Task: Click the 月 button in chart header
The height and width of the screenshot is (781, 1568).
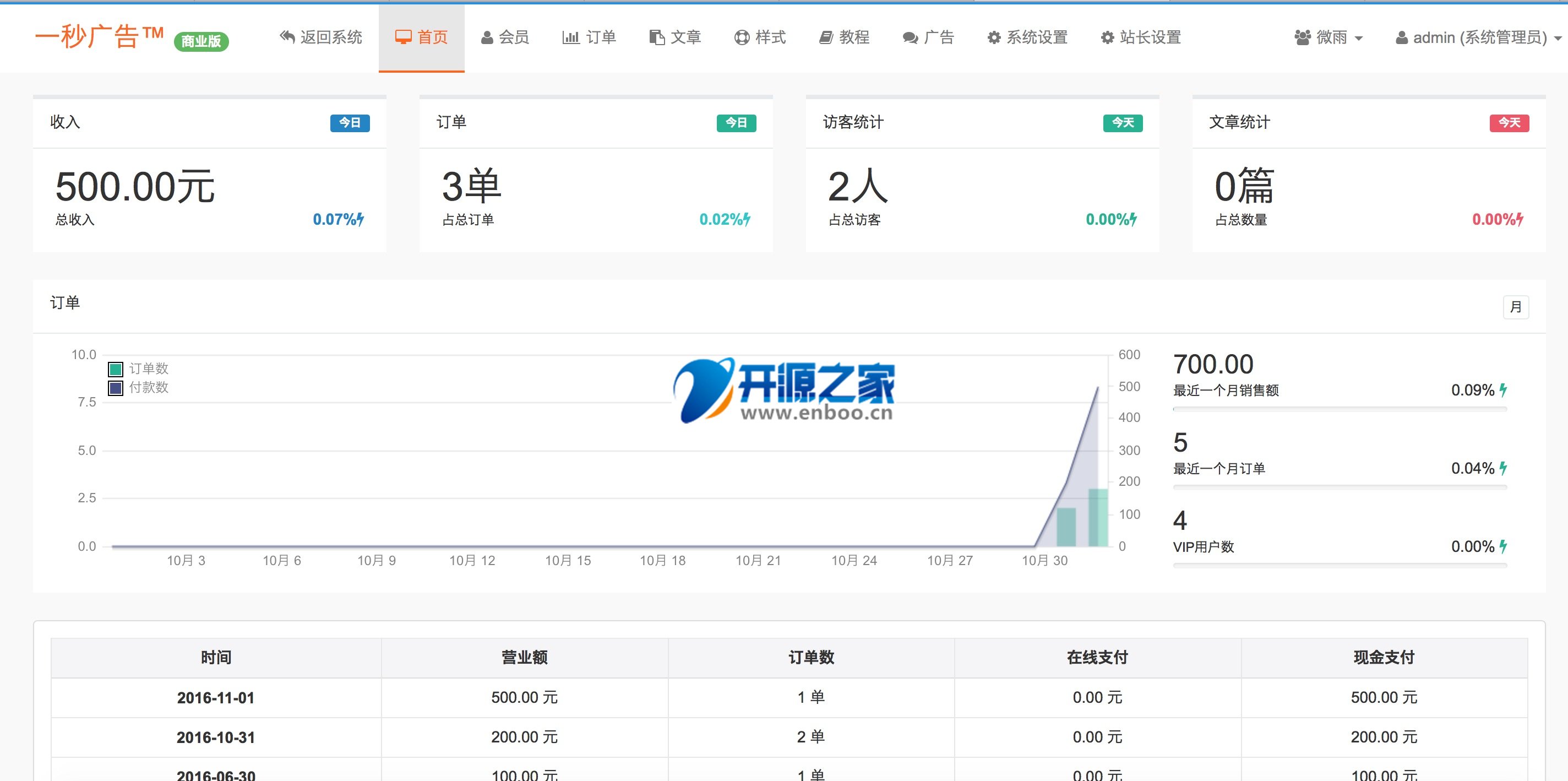Action: tap(1516, 307)
